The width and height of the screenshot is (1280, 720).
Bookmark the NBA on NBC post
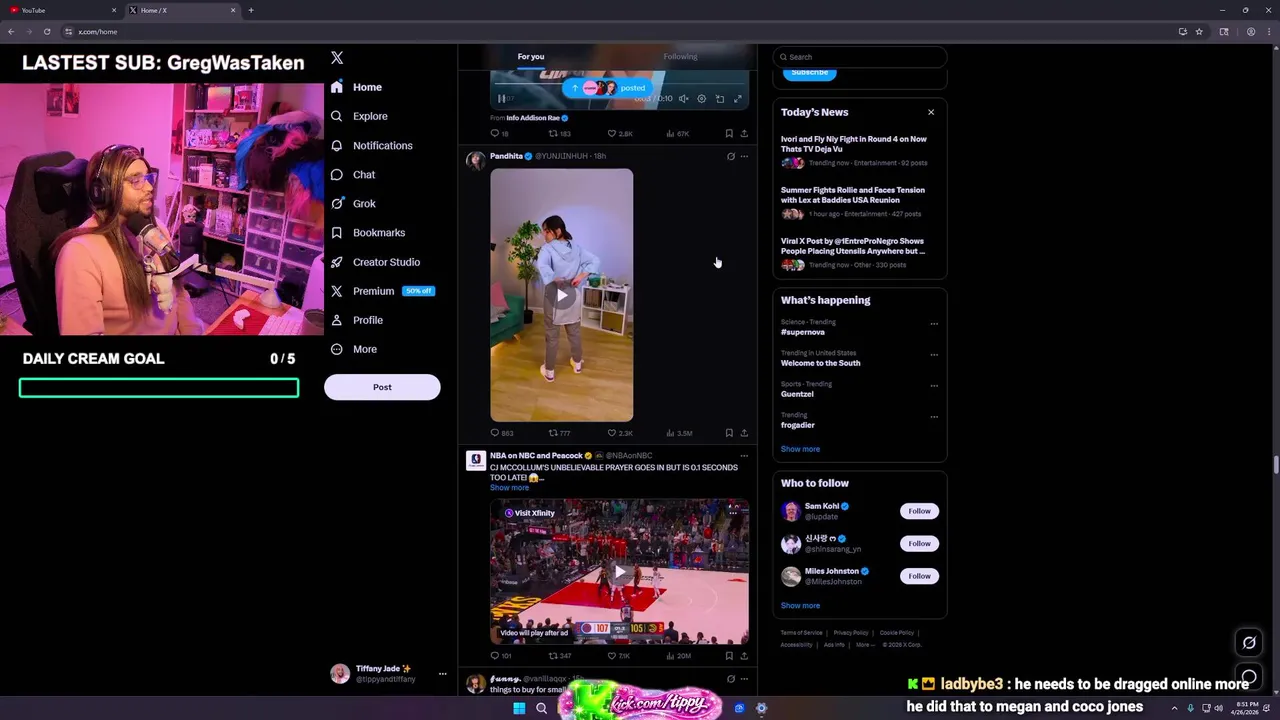click(729, 656)
